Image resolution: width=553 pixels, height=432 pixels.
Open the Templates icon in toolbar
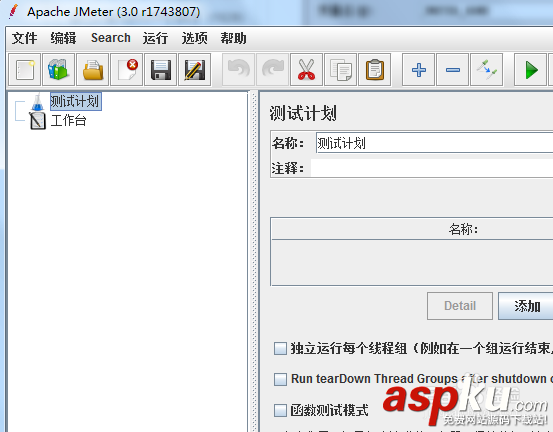pyautogui.click(x=59, y=70)
